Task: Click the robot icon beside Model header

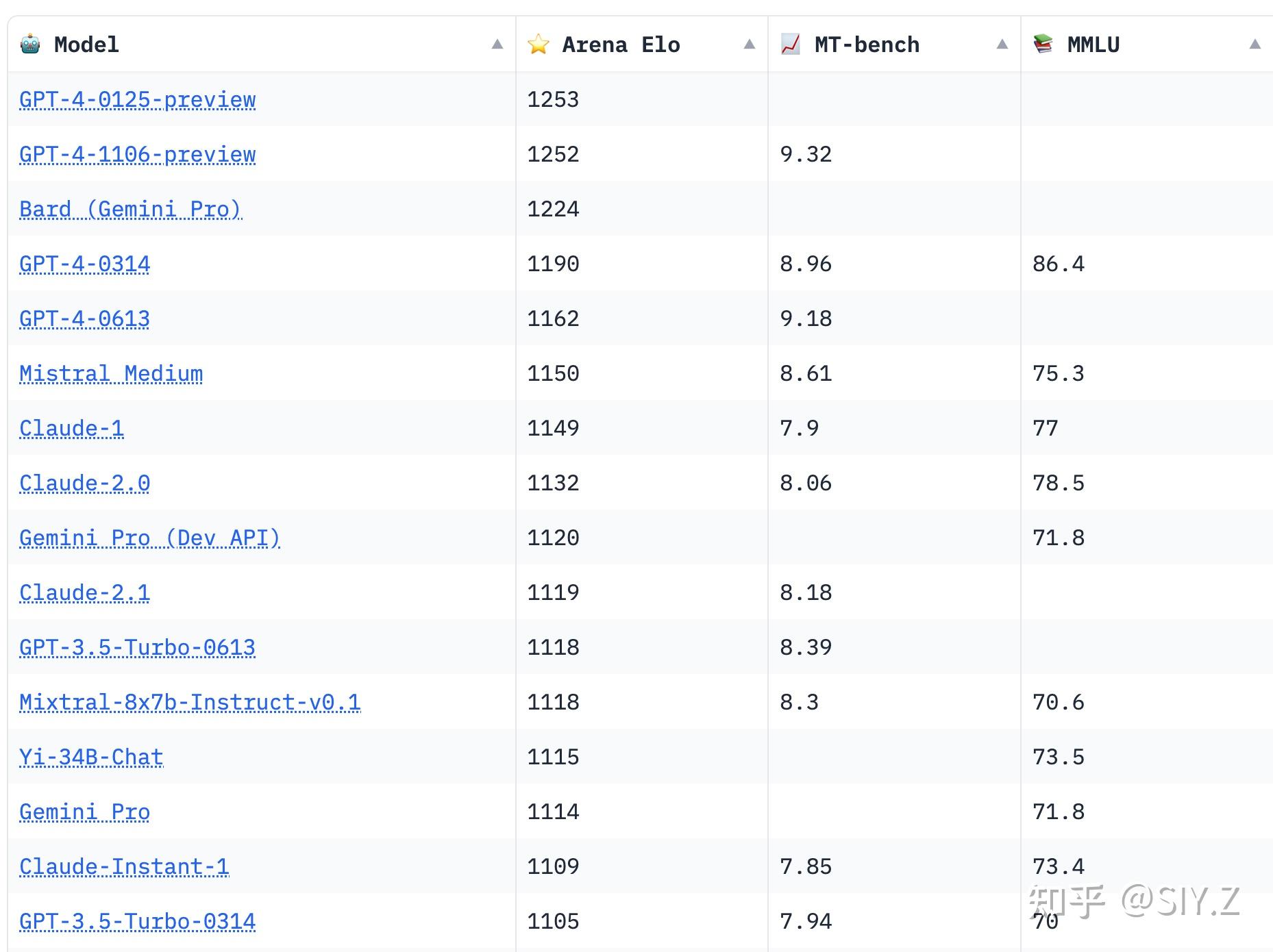Action: (x=30, y=45)
